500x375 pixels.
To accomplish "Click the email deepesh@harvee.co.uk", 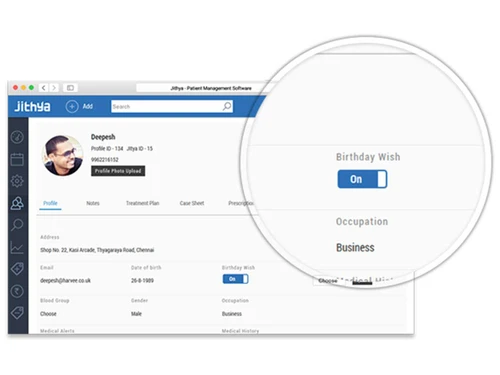I will 65,280.
